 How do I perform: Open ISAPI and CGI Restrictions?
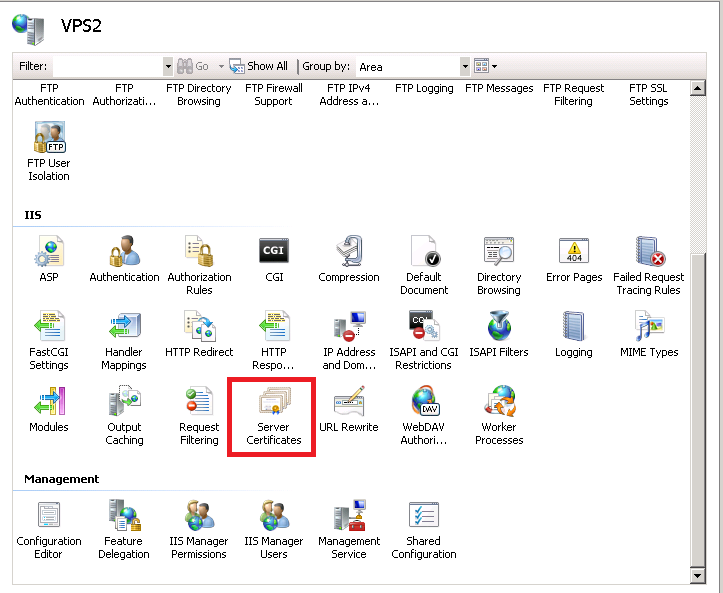click(424, 340)
